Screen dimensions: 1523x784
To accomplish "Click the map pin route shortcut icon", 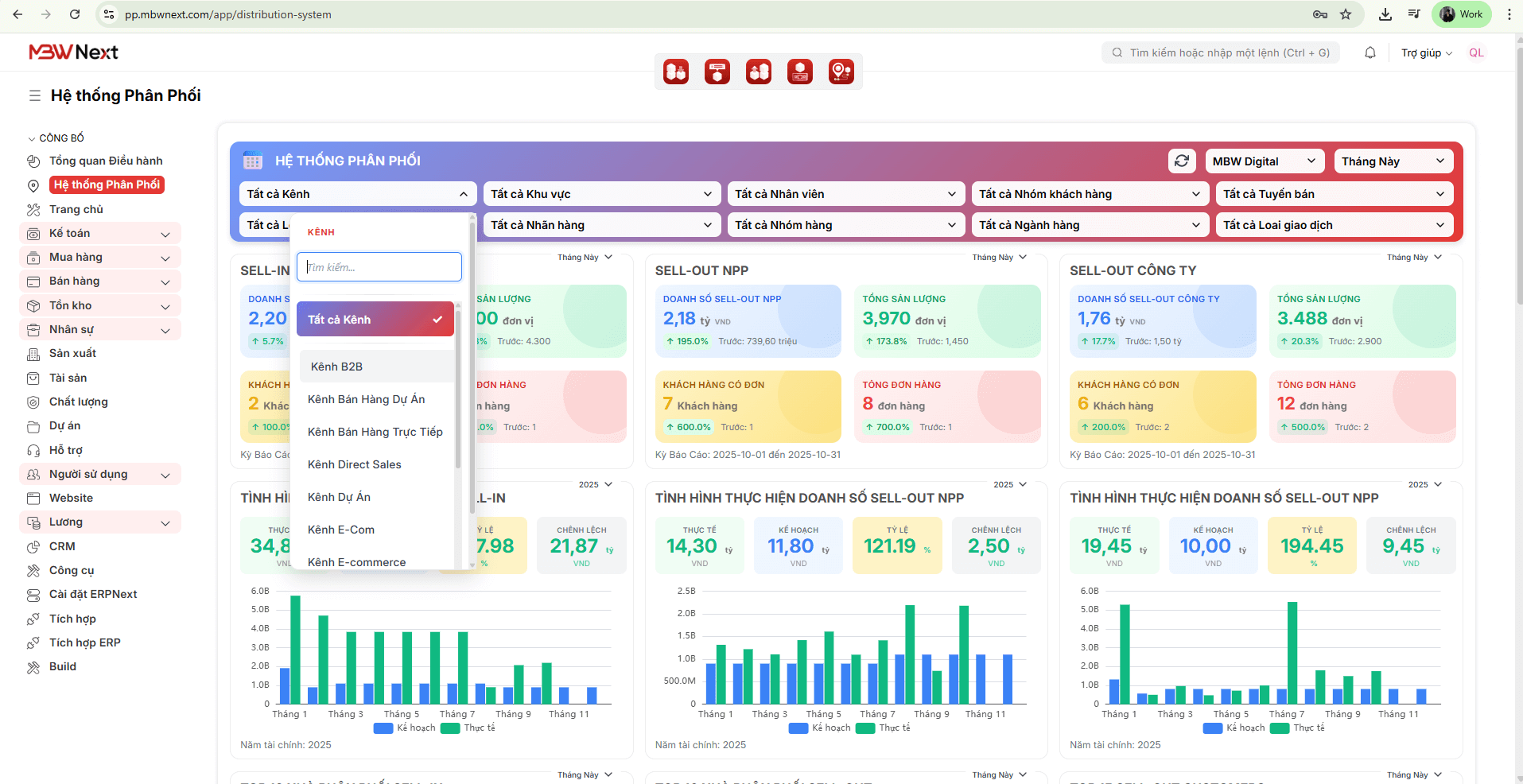I will [841, 72].
